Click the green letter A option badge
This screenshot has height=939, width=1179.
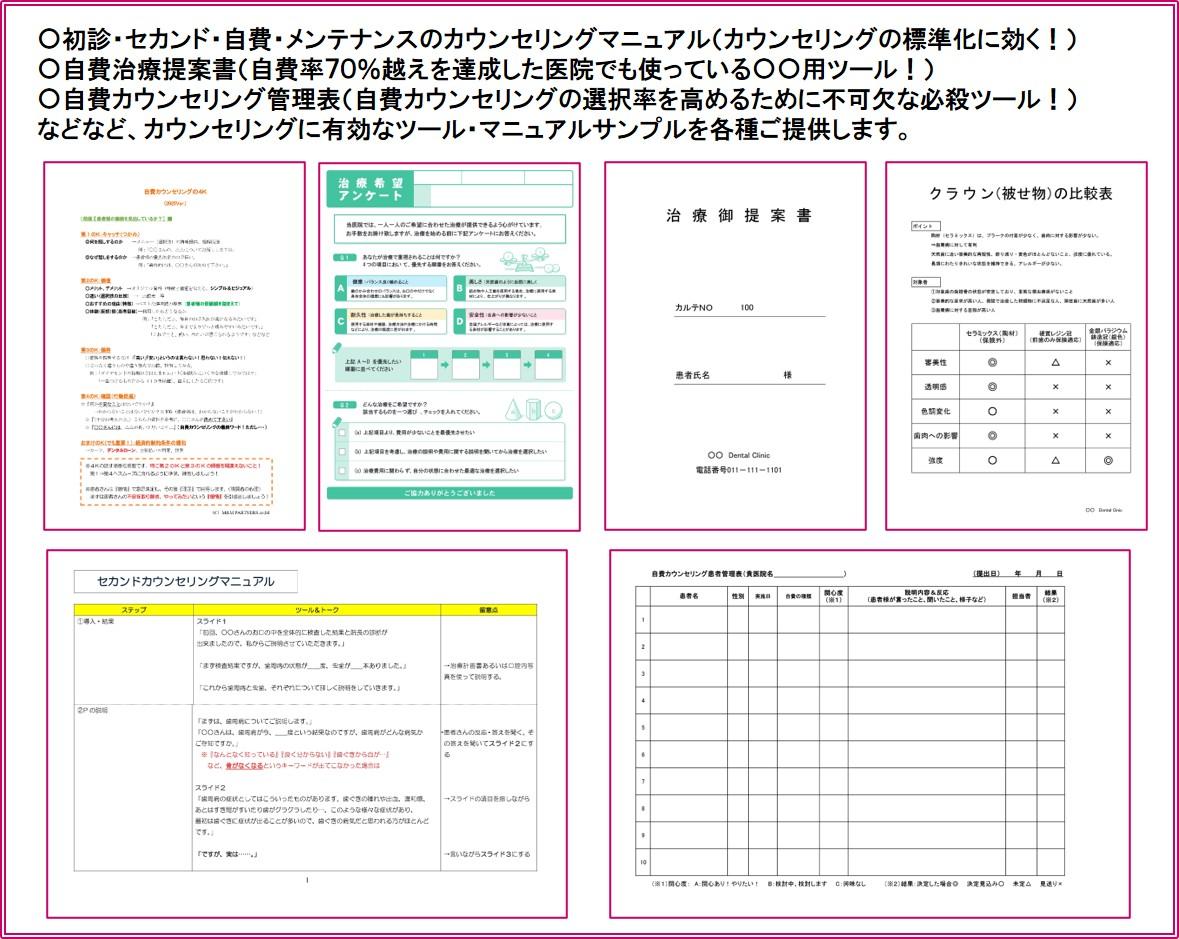(x=341, y=289)
